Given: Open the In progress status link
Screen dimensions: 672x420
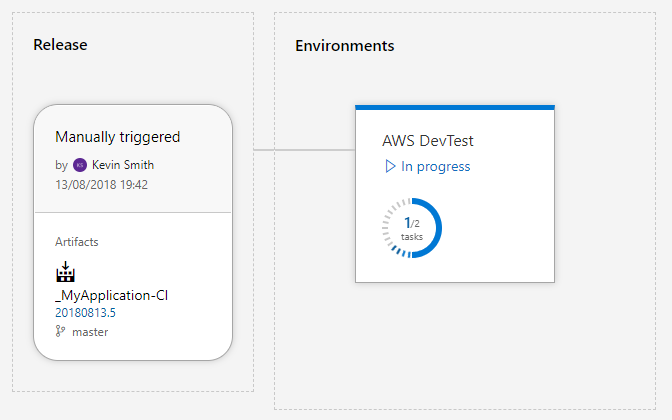Looking at the screenshot, I should 435,166.
